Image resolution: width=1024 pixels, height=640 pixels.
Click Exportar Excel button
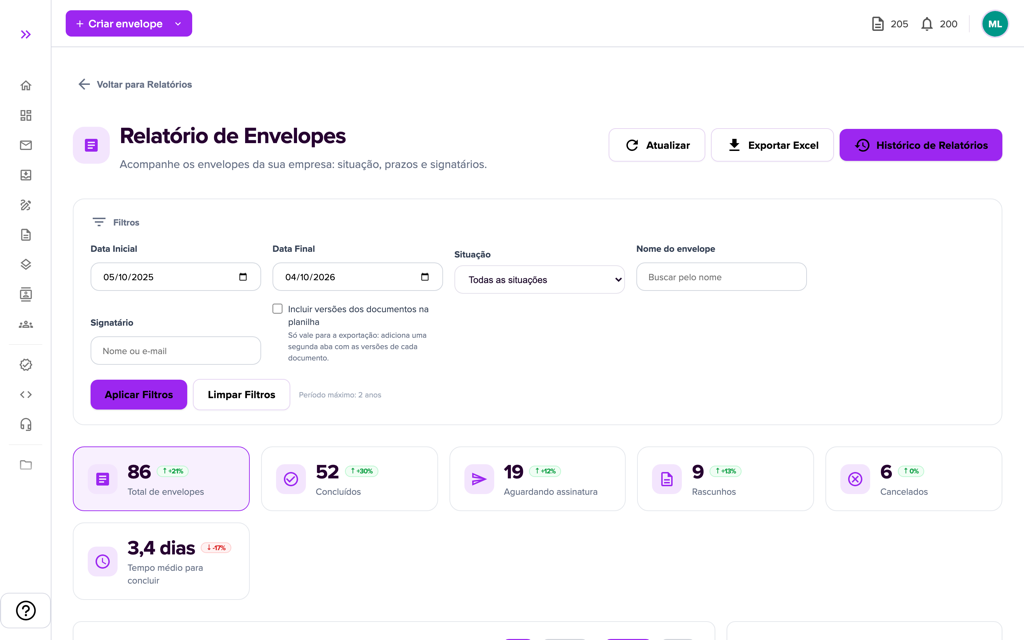click(x=773, y=145)
